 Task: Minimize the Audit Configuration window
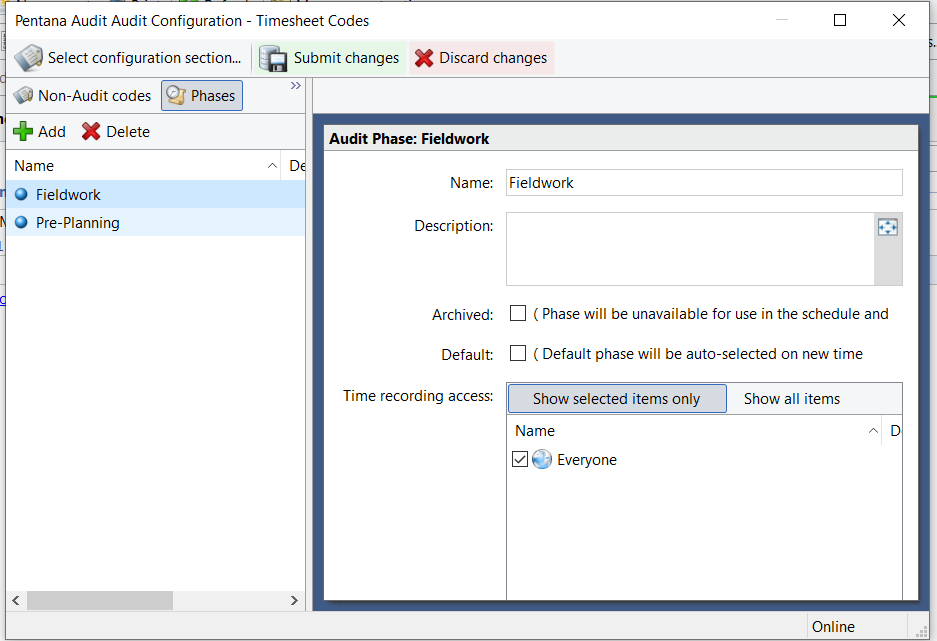[782, 20]
